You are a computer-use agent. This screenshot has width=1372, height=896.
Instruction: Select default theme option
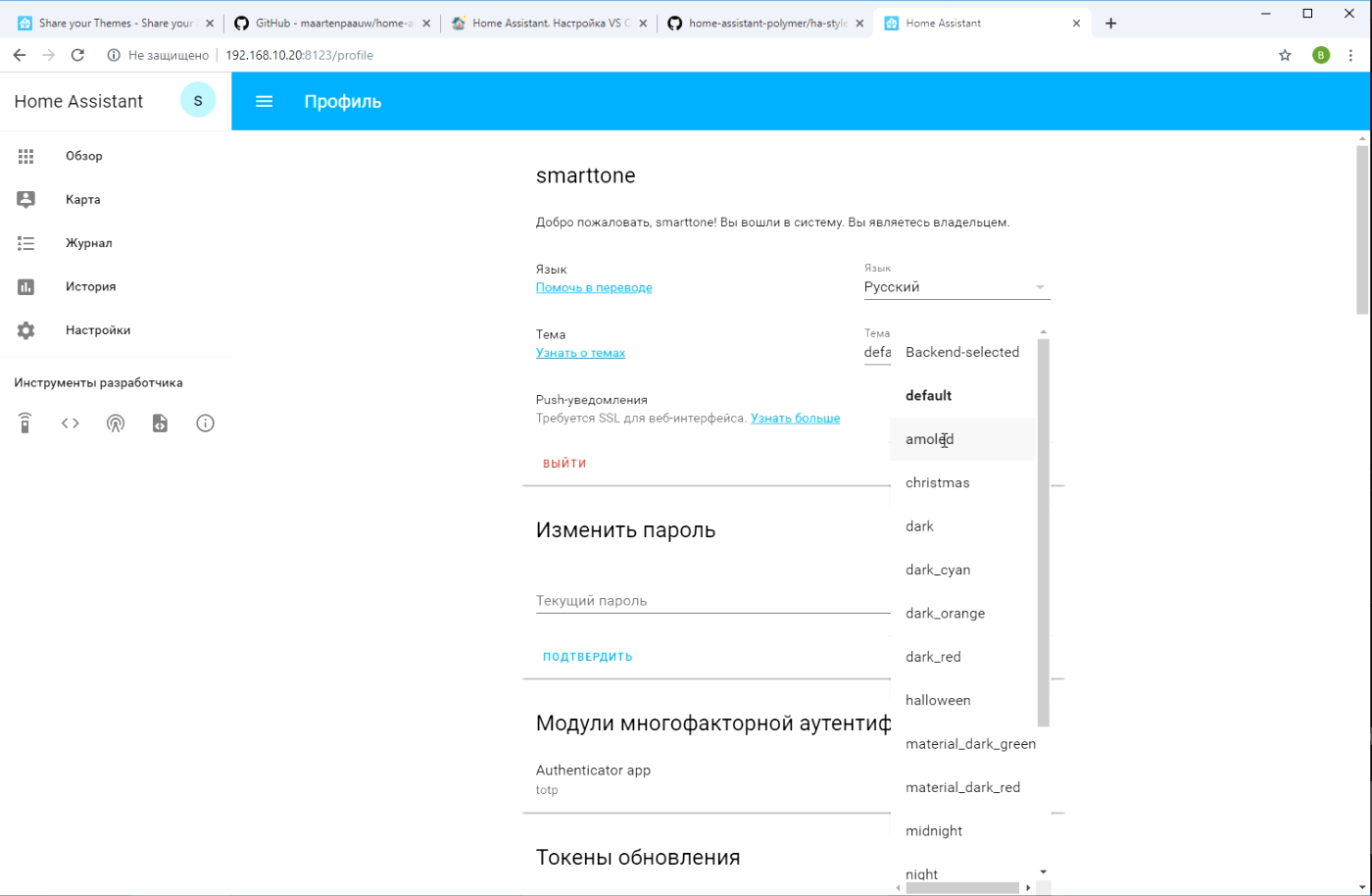(x=962, y=395)
